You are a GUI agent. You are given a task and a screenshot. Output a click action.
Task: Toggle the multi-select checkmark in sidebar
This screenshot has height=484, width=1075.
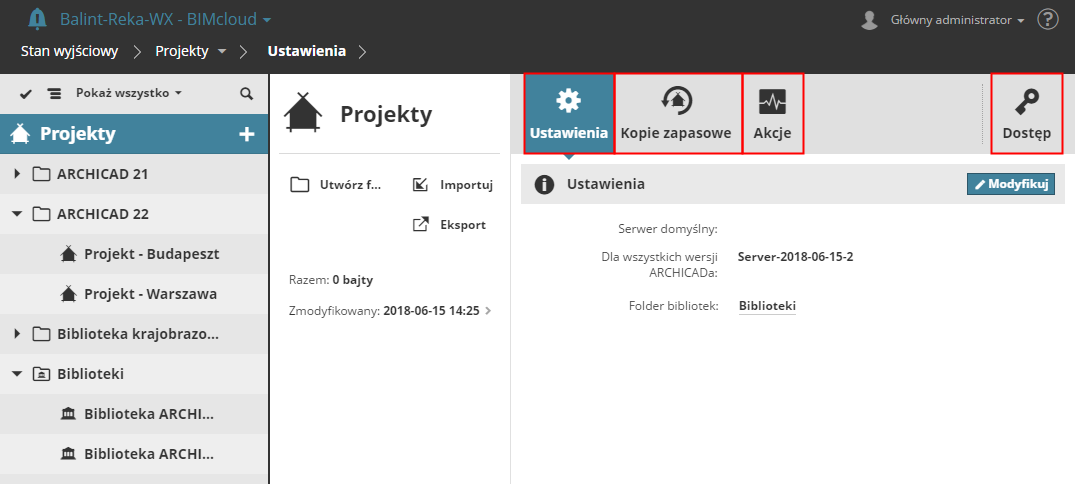26,94
